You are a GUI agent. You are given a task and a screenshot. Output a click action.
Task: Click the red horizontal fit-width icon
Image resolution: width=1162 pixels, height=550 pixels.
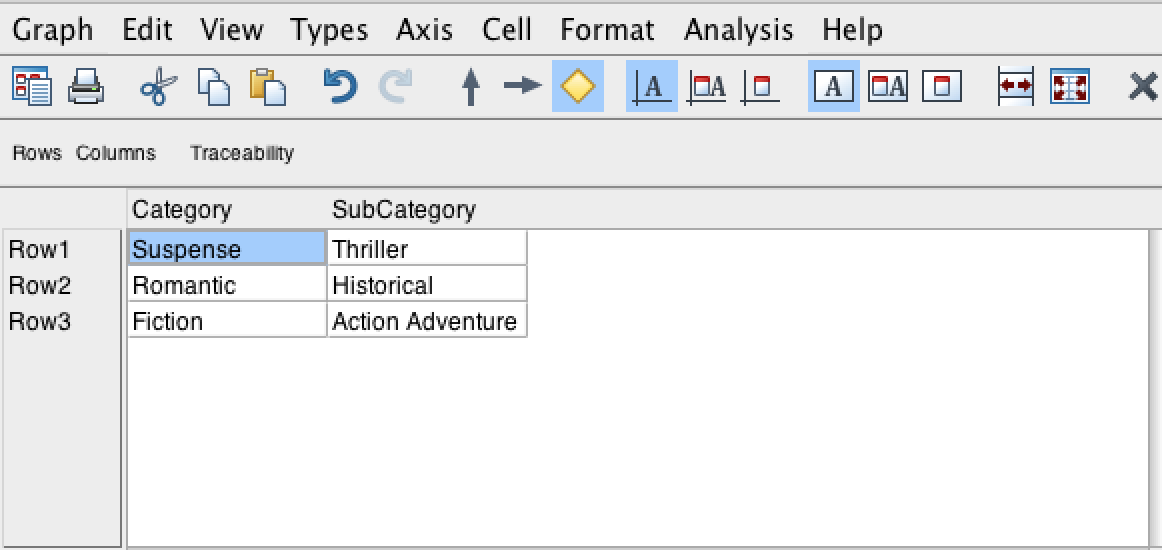1016,87
